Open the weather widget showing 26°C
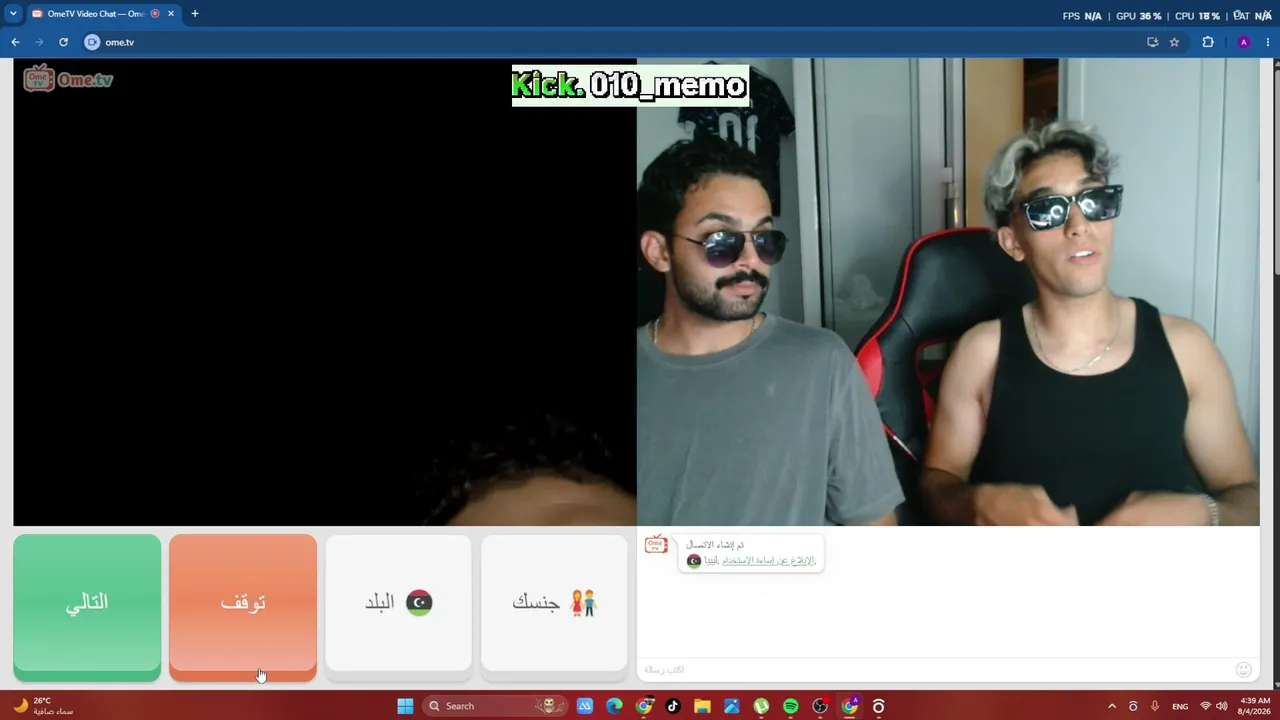 [43, 706]
